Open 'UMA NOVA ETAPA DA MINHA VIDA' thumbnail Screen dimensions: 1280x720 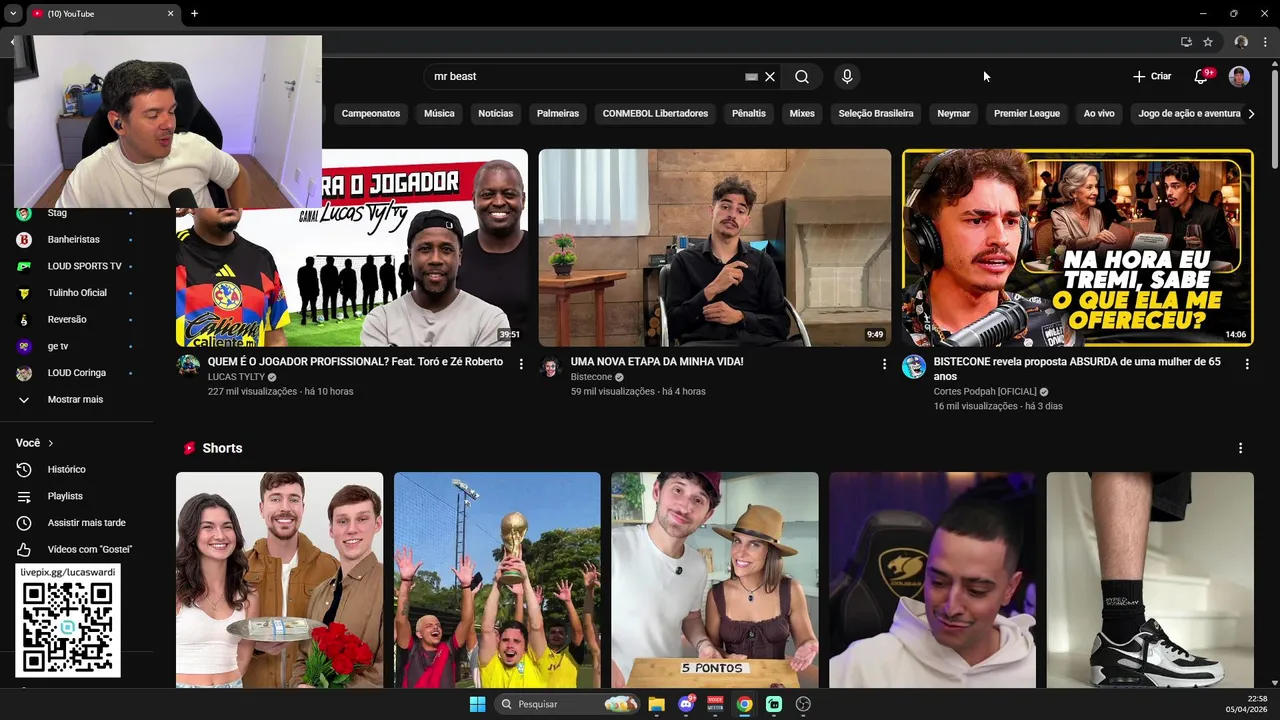click(x=715, y=248)
